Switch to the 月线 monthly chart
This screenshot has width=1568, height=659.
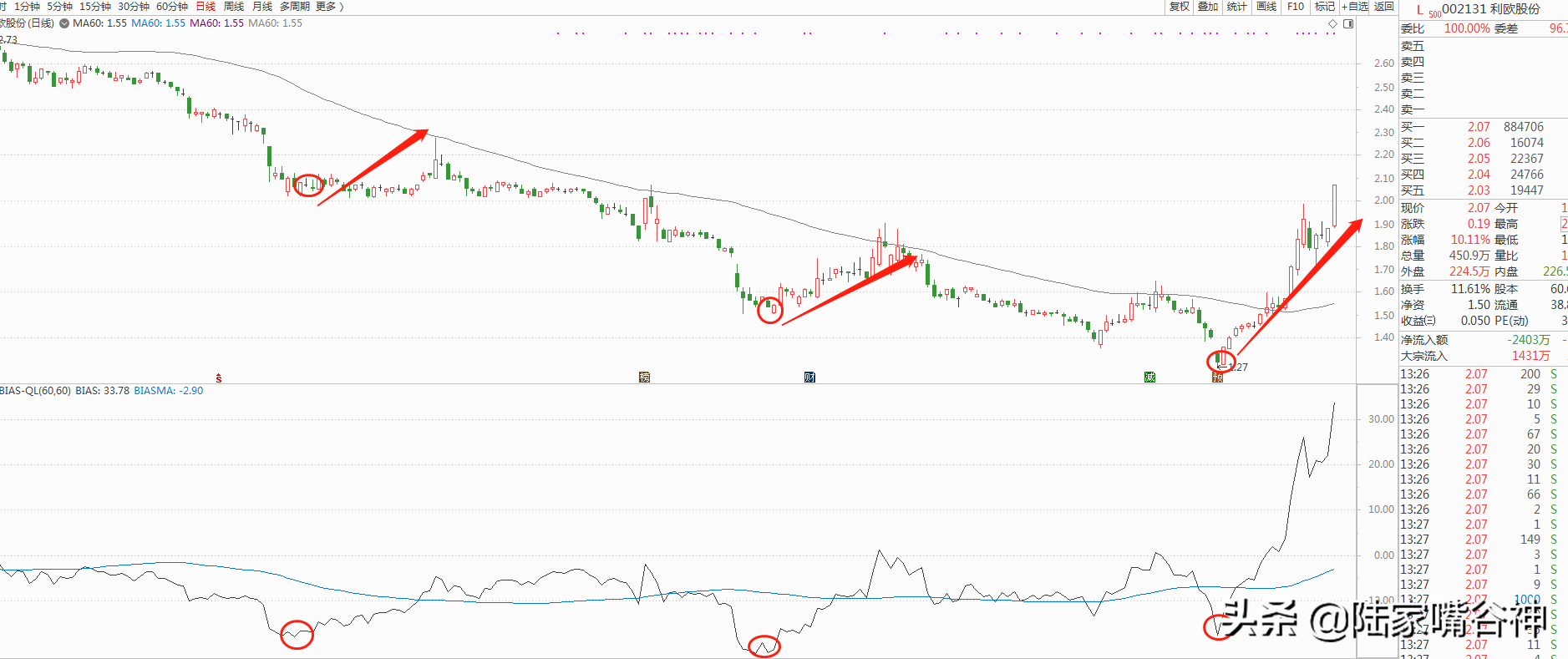262,7
